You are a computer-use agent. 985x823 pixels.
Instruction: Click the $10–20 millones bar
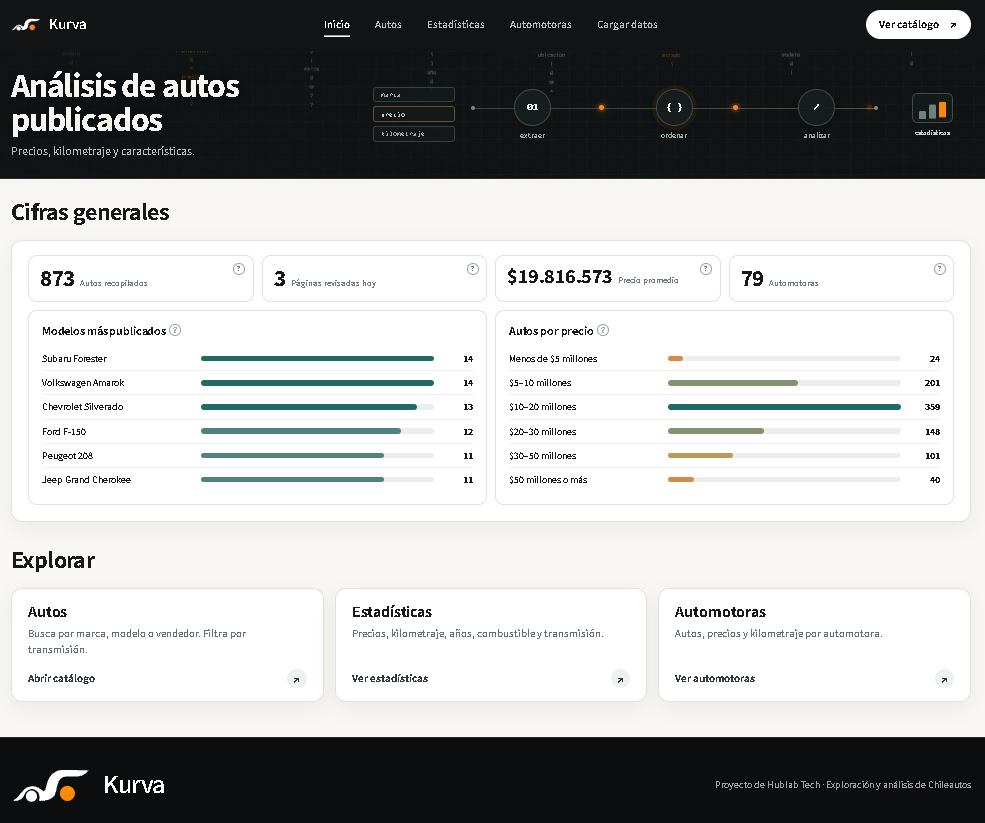click(x=784, y=407)
